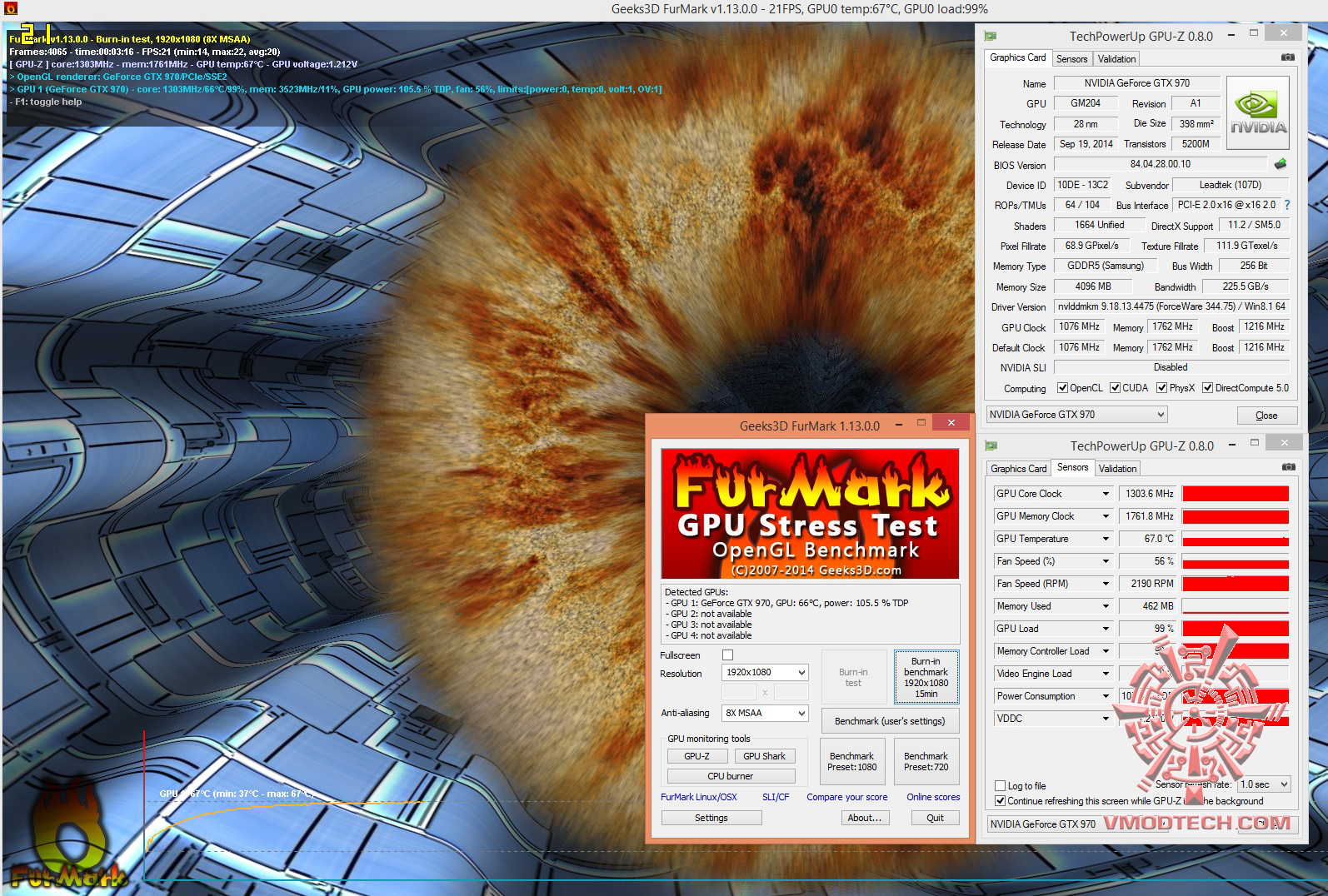Open the GPU selector dropdown beside the Close button
This screenshot has height=896, width=1328.
[x=1076, y=415]
